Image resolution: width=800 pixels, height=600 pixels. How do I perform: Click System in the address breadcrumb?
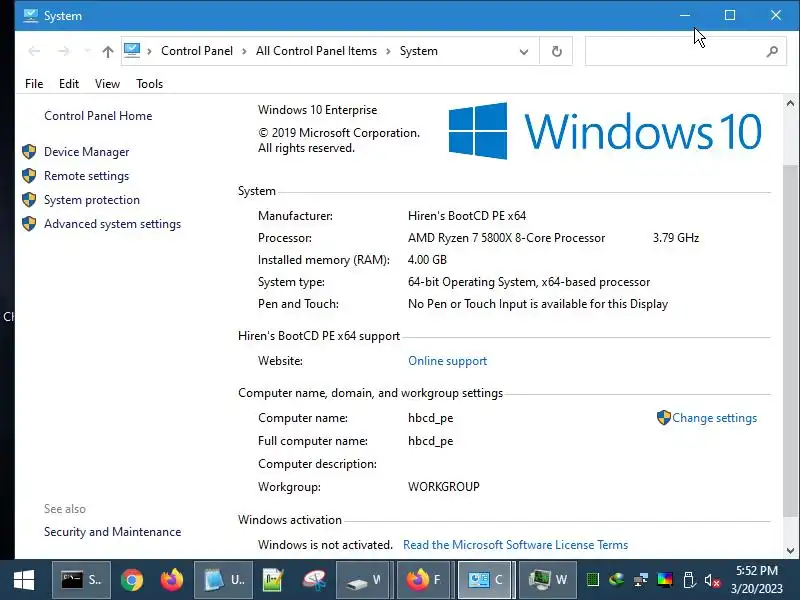[x=418, y=51]
